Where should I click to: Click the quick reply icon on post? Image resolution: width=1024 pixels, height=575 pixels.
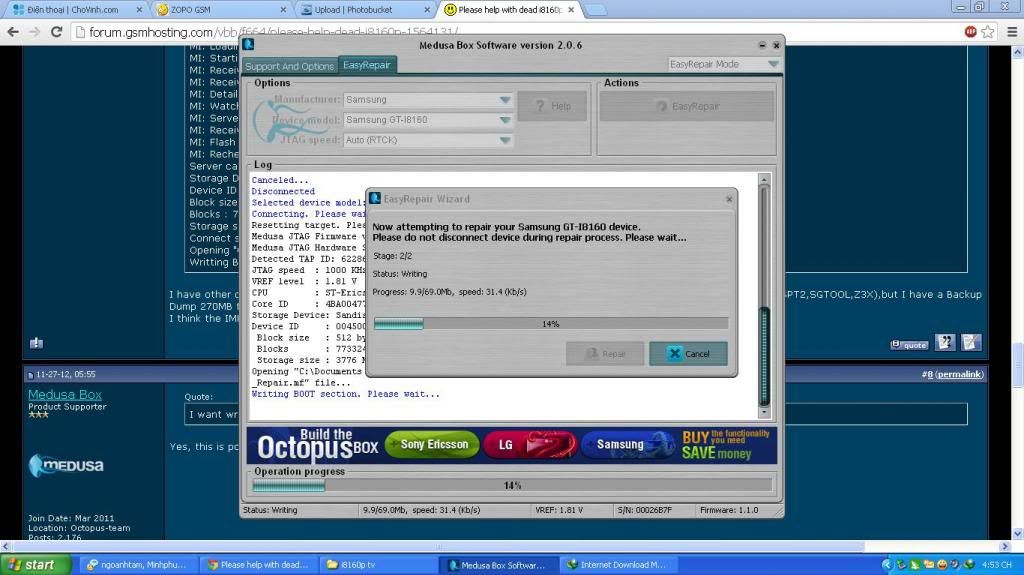(970, 342)
